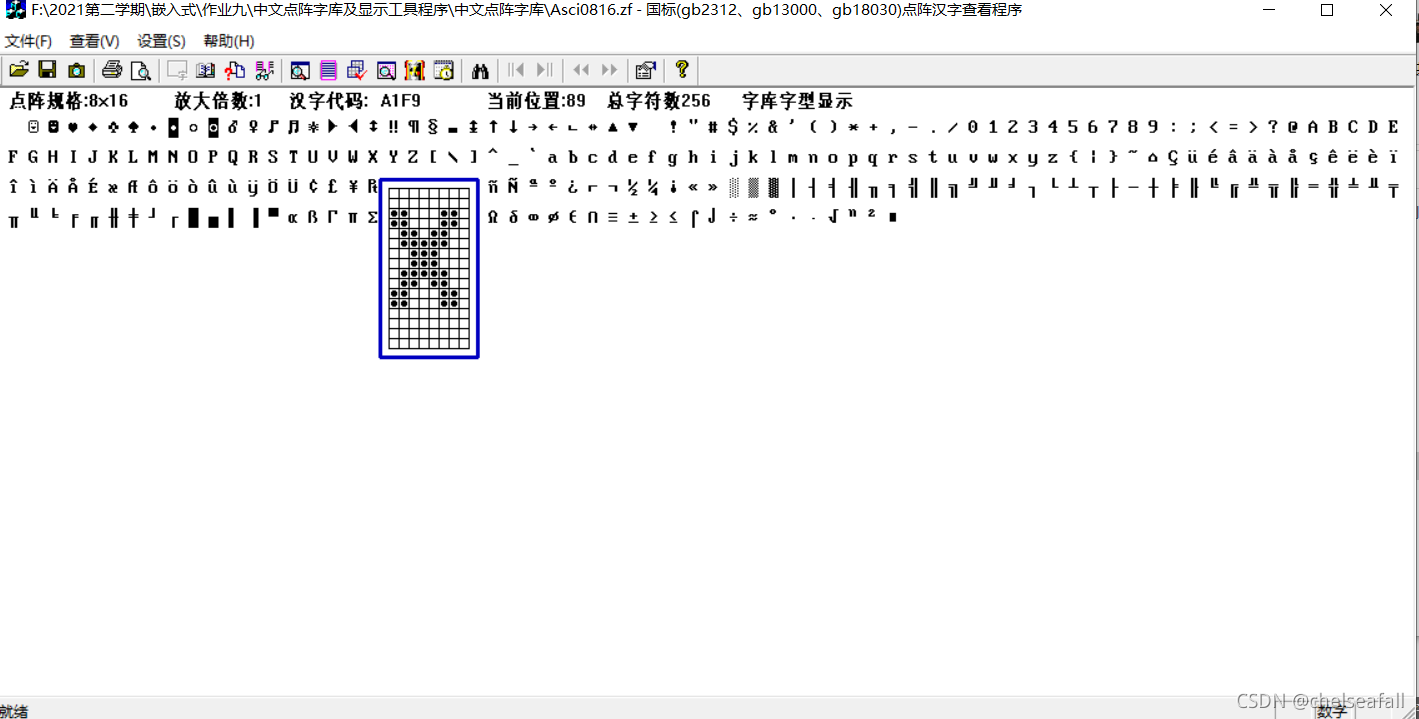This screenshot has width=1419, height=719.
Task: Save the current font library
Action: pyautogui.click(x=47, y=70)
